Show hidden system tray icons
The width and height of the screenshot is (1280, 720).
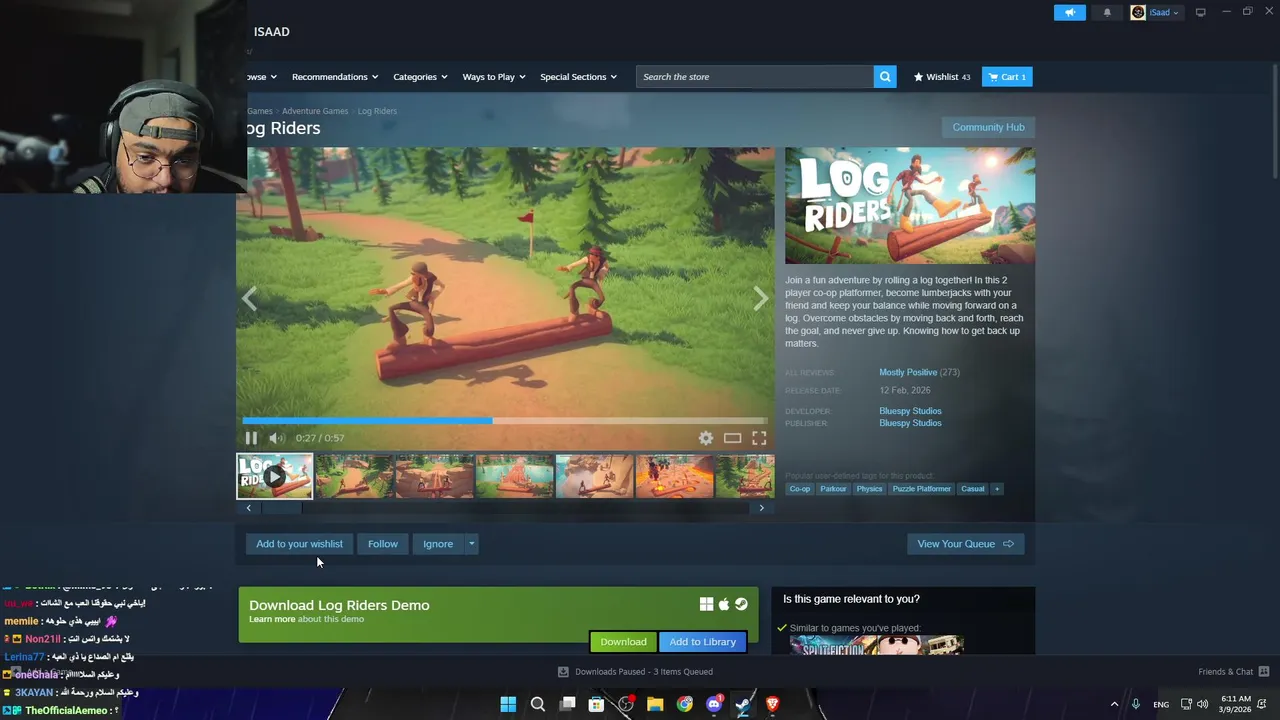tap(1114, 704)
